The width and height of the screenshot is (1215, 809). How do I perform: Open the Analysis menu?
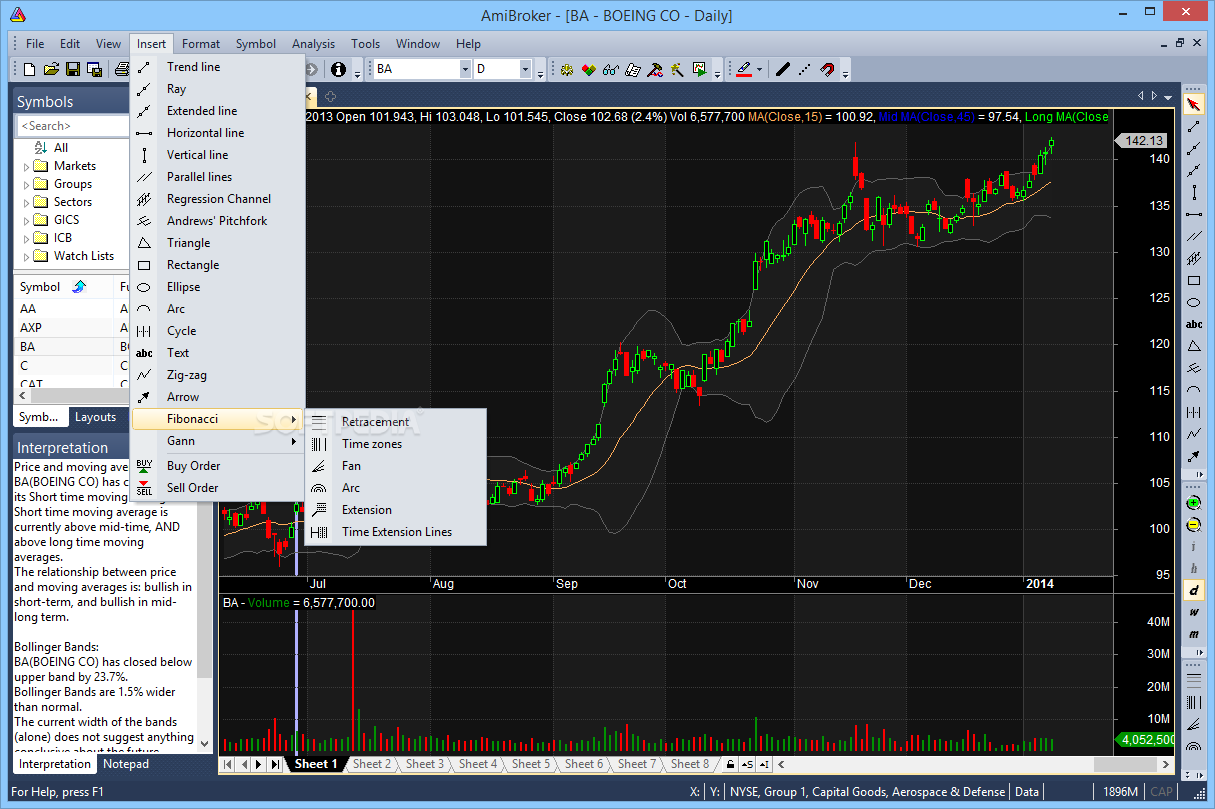(313, 44)
